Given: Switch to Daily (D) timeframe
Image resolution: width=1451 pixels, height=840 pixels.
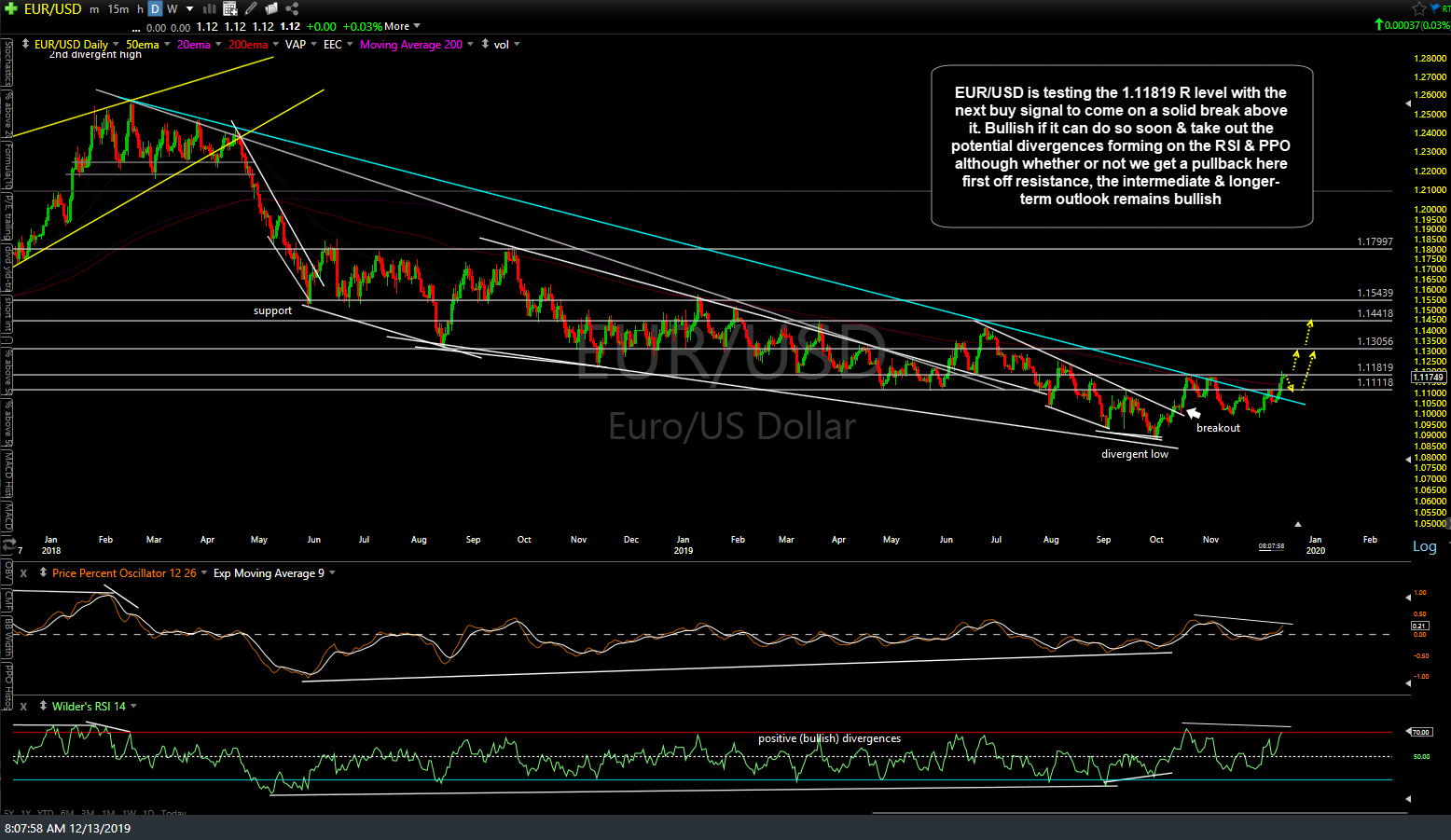Looking at the screenshot, I should pyautogui.click(x=155, y=8).
